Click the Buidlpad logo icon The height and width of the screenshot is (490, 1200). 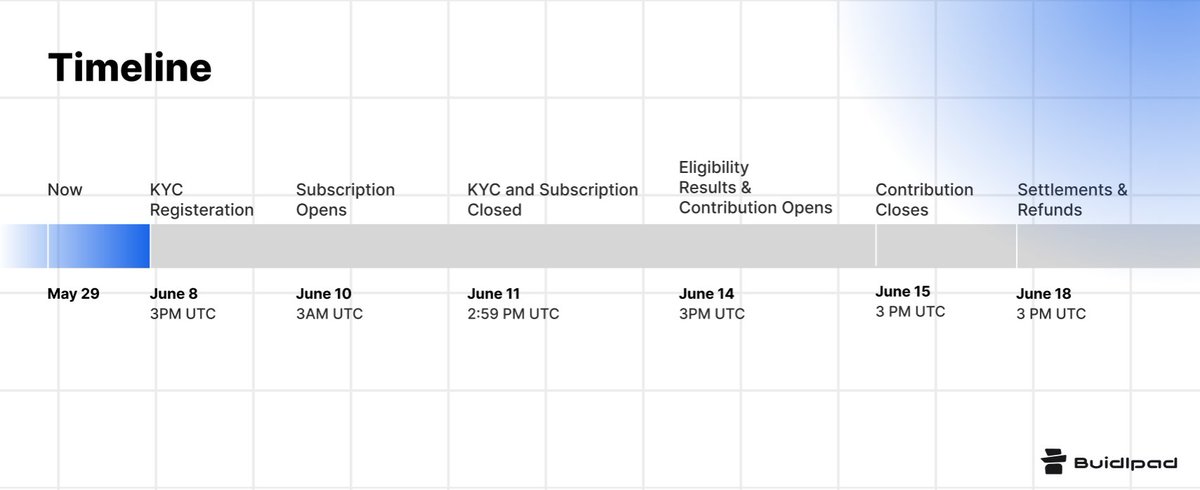1054,461
